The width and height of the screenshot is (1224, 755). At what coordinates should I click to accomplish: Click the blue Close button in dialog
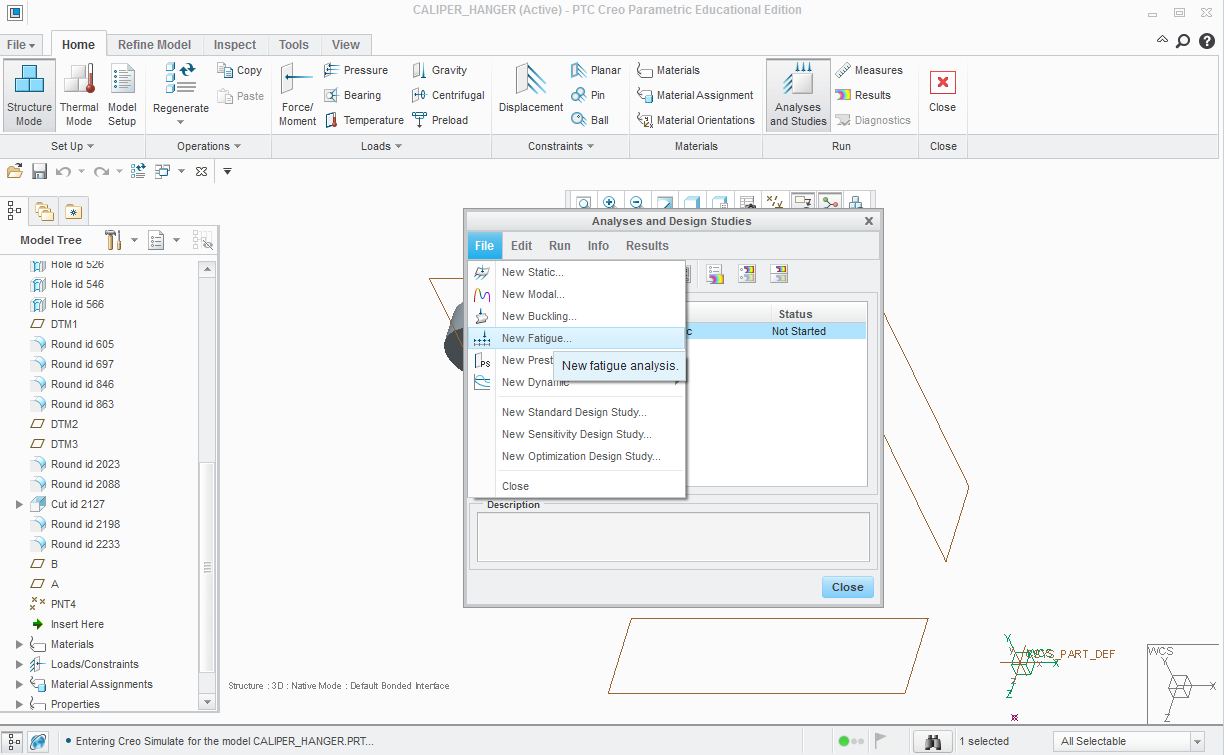(x=848, y=587)
